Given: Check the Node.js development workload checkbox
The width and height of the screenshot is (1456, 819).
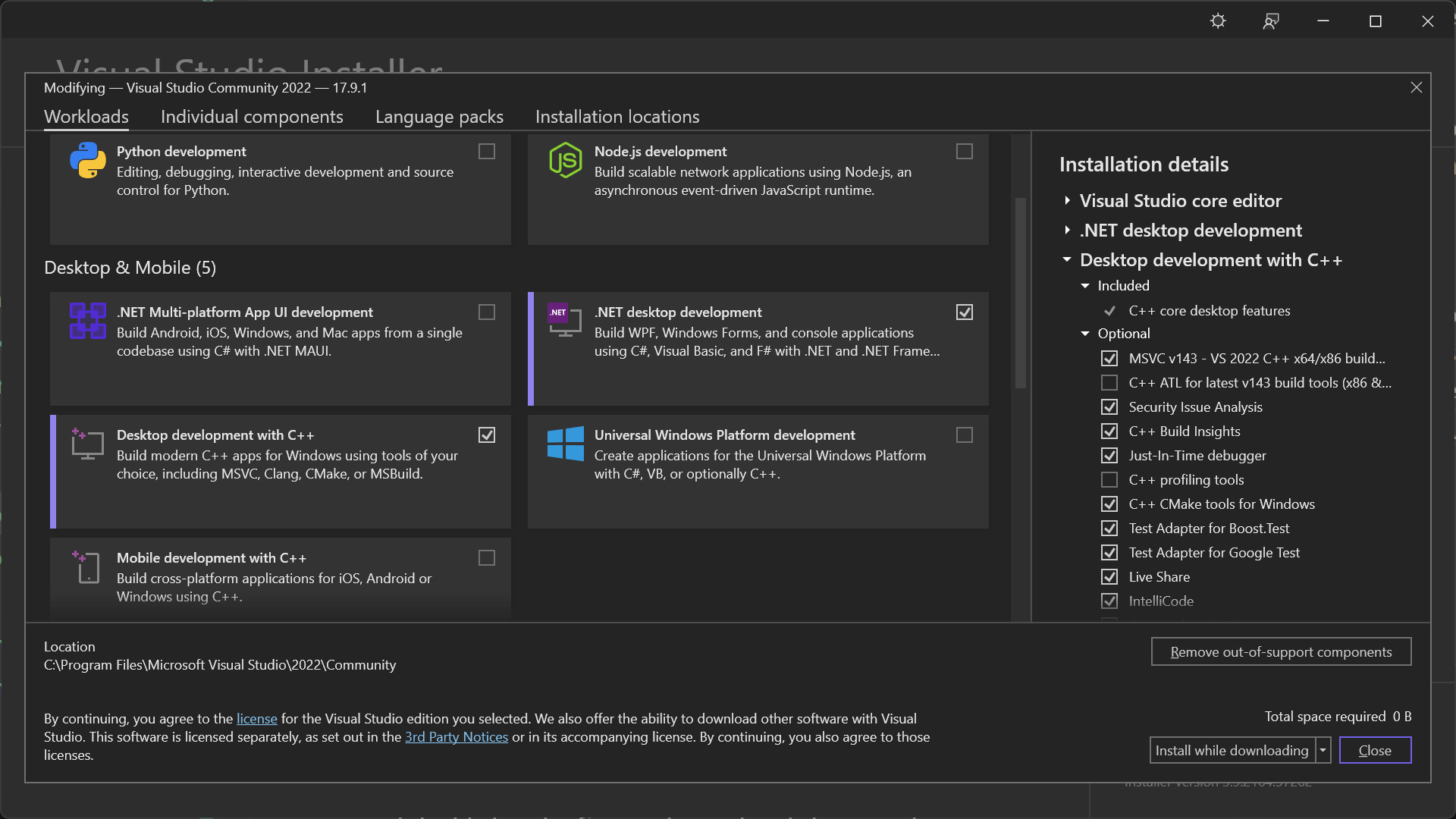Looking at the screenshot, I should pos(965,152).
